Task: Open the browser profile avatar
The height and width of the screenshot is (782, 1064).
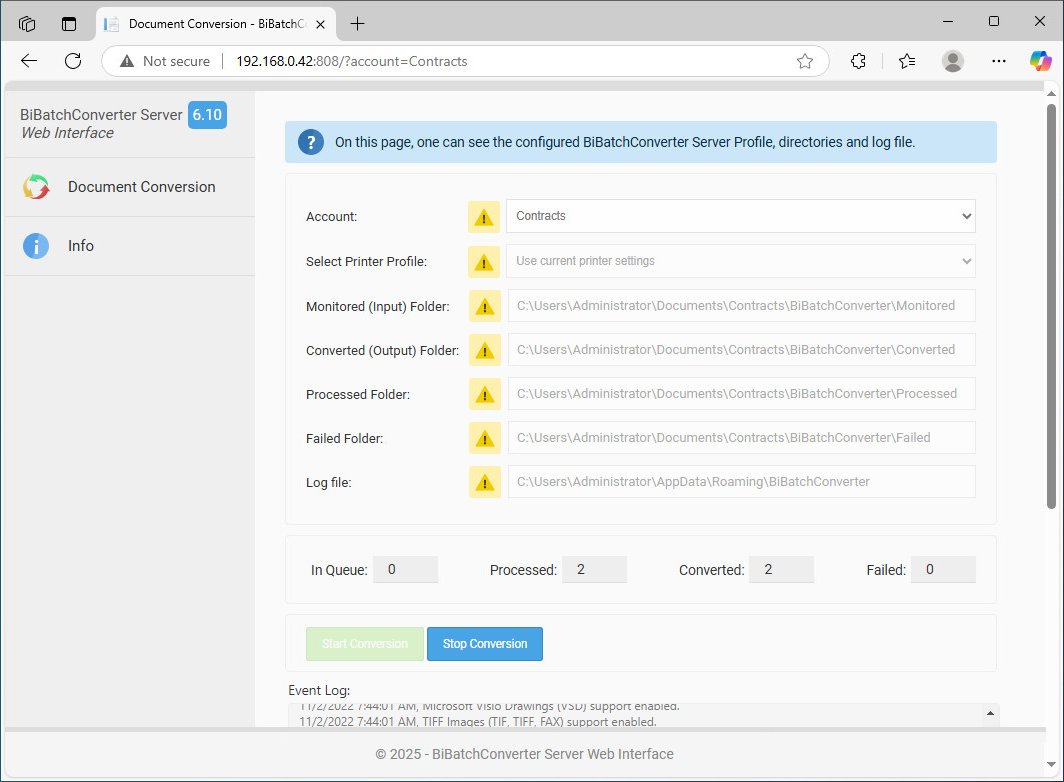Action: [x=953, y=61]
